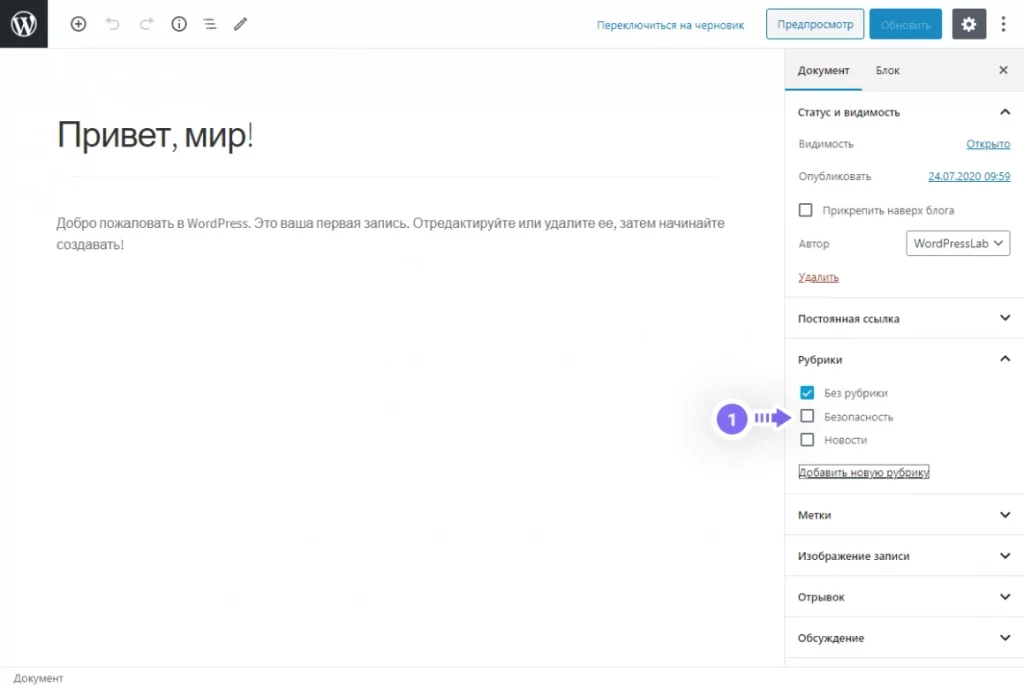Open the document details info icon
The width and height of the screenshot is (1024, 688).
[x=178, y=24]
